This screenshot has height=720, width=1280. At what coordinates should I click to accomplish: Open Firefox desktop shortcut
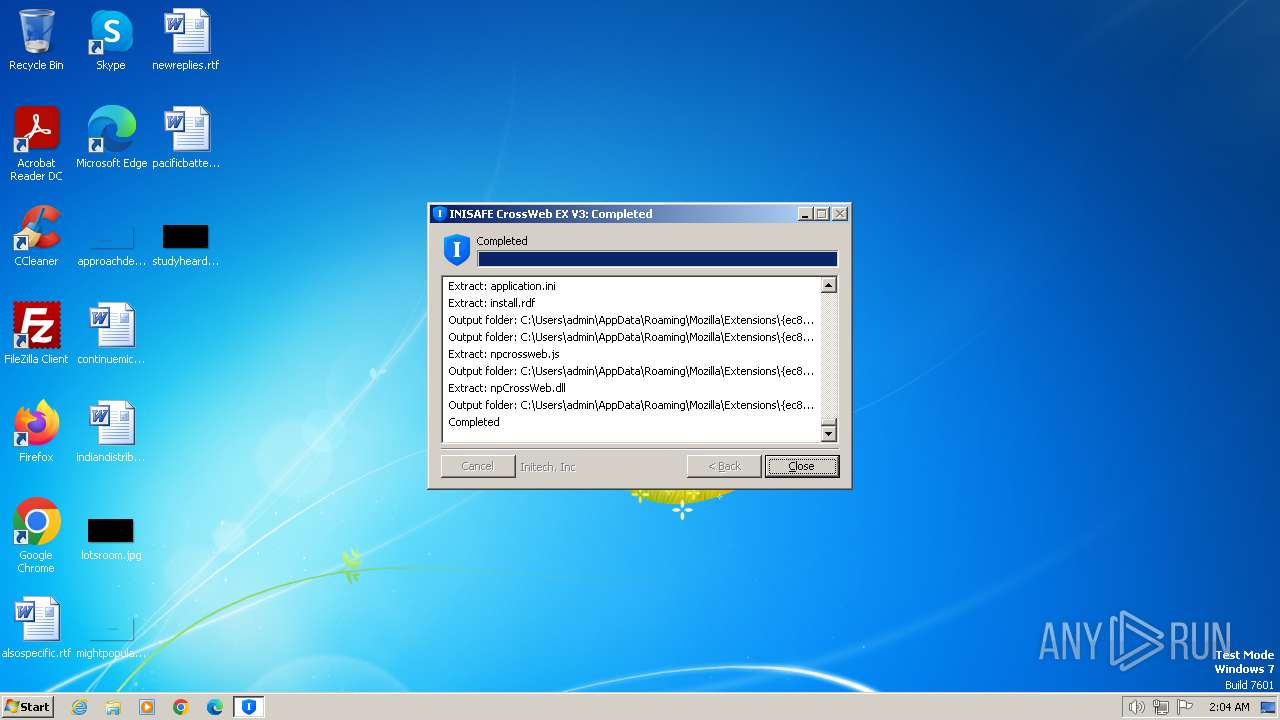coord(36,432)
